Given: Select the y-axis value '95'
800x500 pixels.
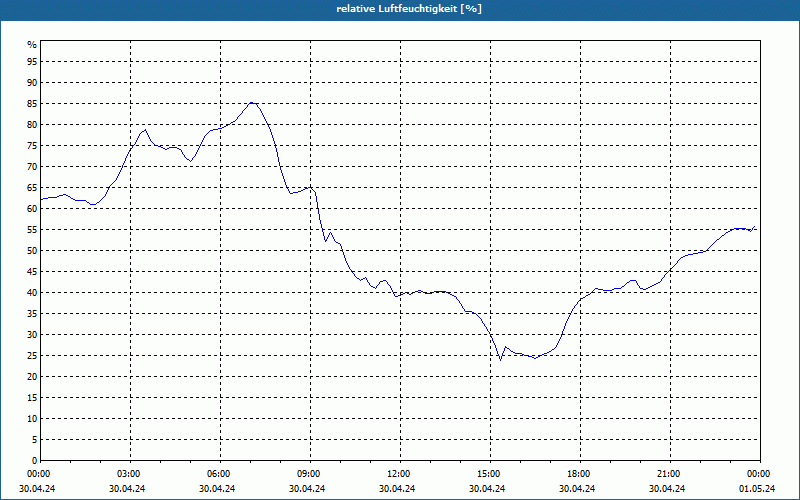Looking at the screenshot, I should coord(32,62).
